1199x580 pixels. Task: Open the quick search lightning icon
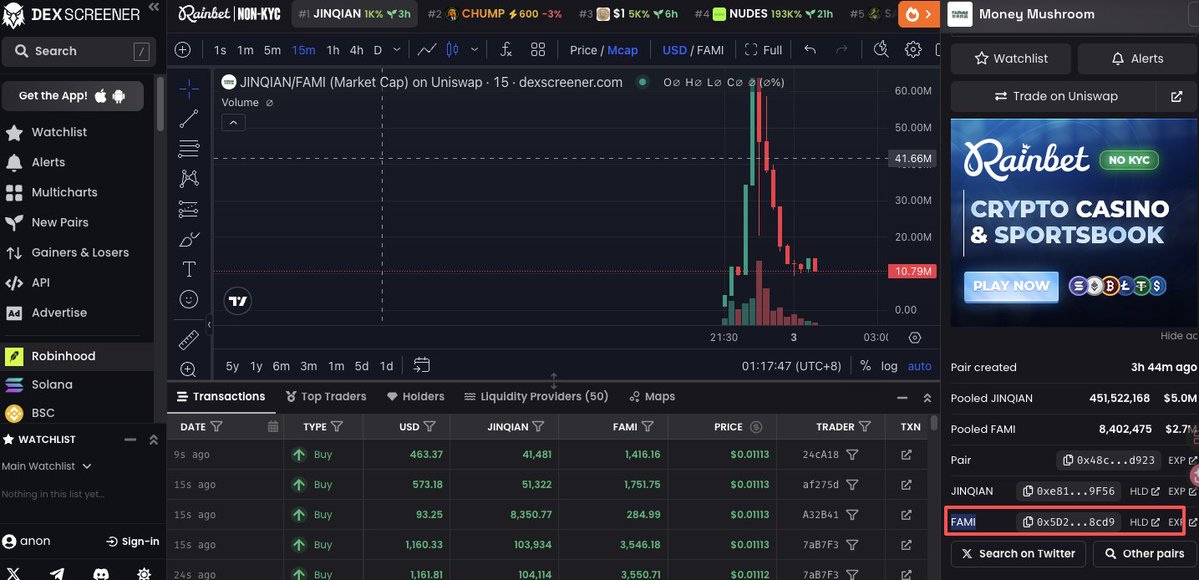tap(882, 50)
